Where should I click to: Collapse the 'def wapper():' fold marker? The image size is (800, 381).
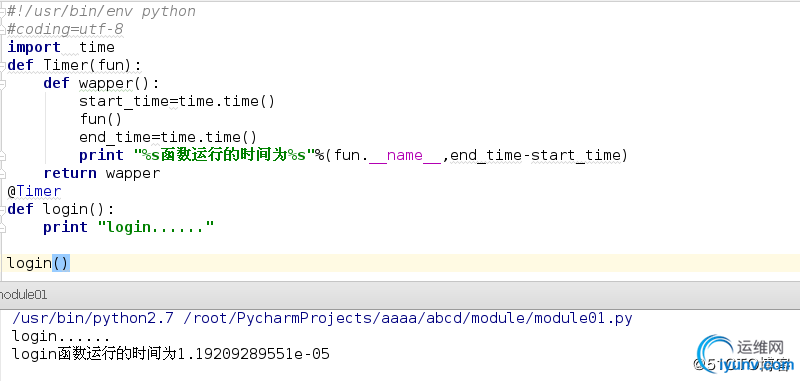tap(2, 84)
